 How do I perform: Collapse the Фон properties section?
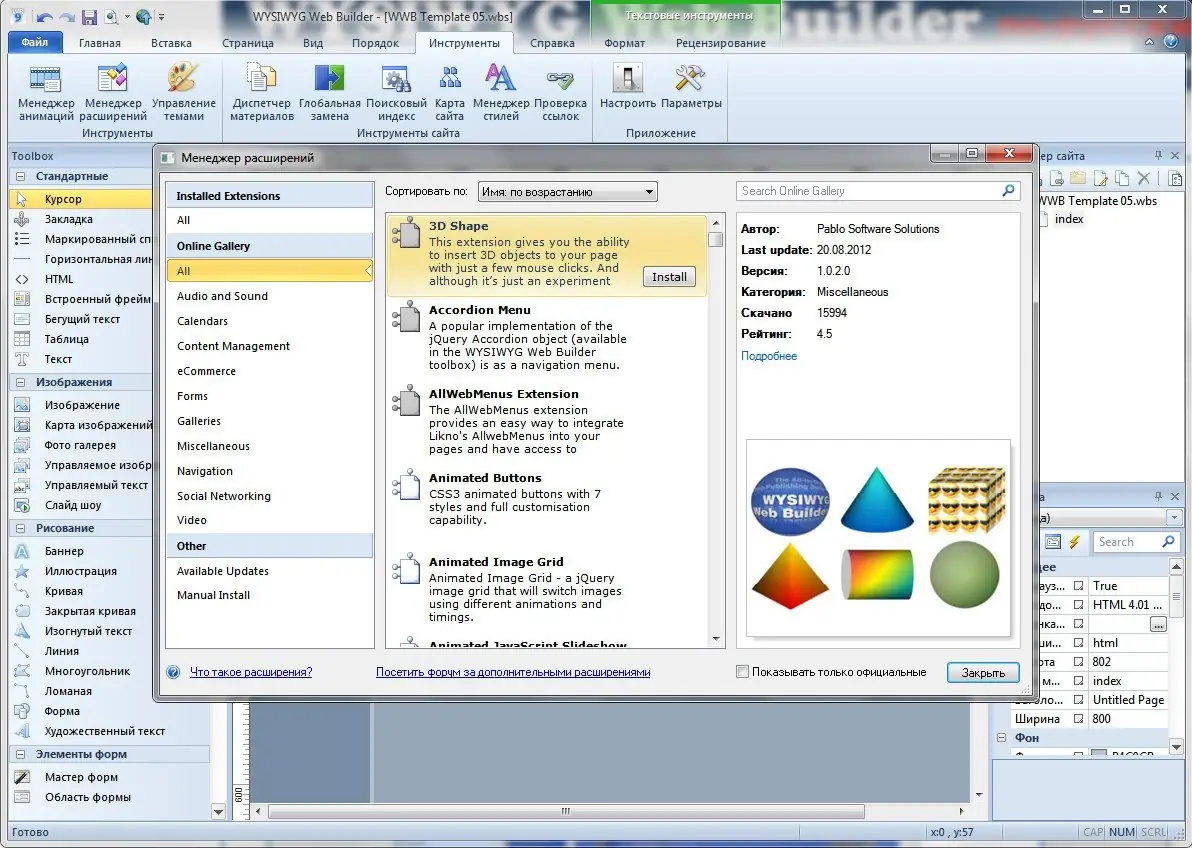coord(1001,738)
